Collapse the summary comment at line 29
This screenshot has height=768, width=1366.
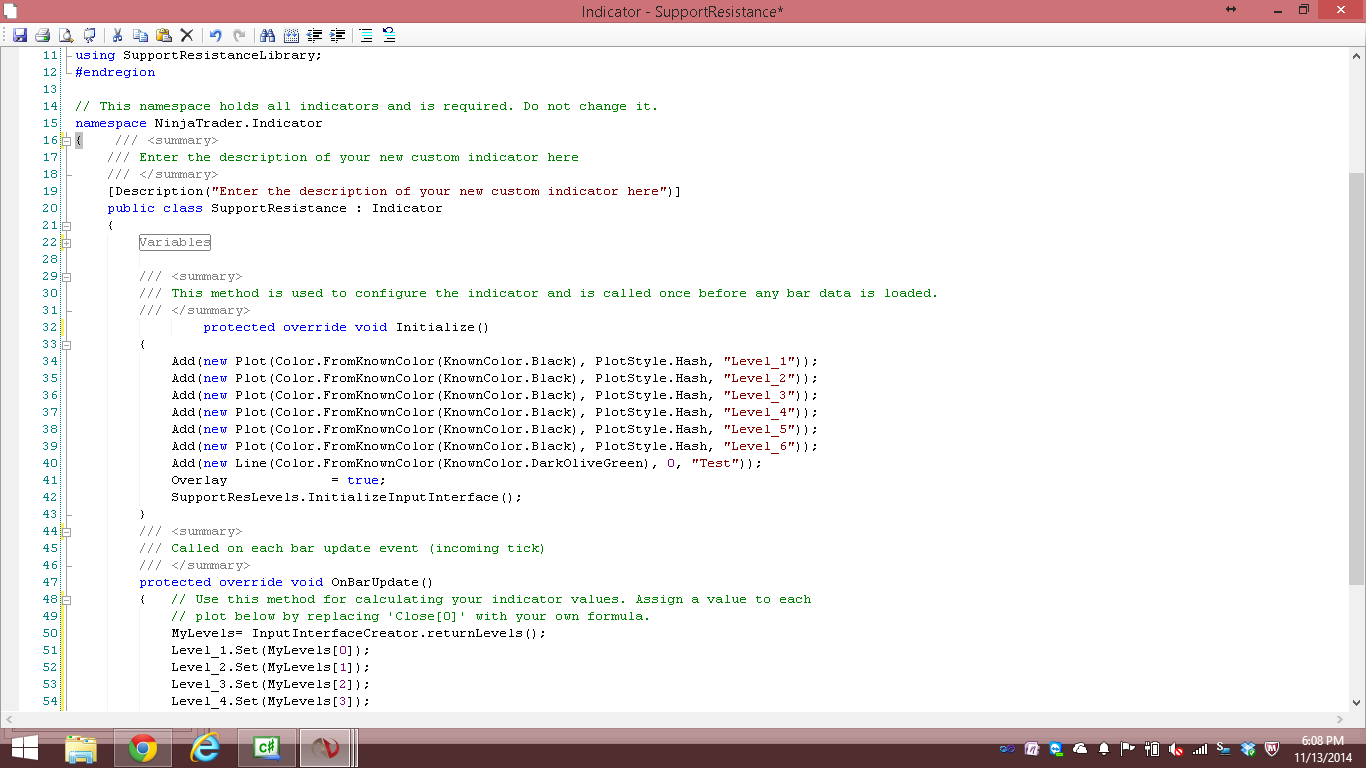(x=66, y=277)
